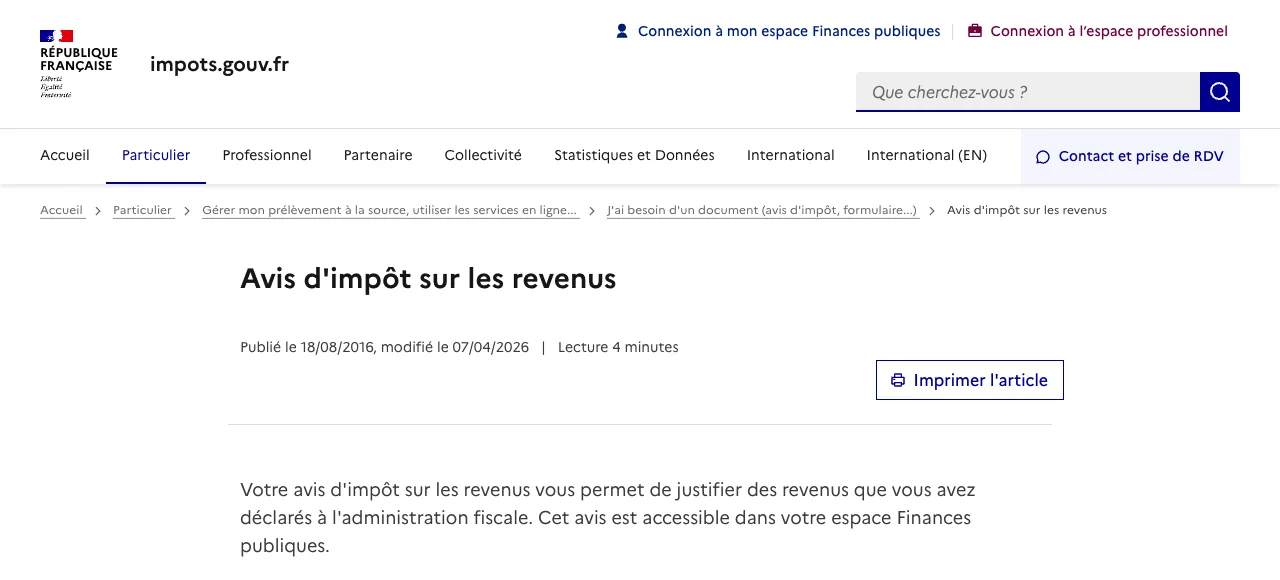Click the magnifying glass search button
This screenshot has width=1280, height=580.
click(1220, 92)
